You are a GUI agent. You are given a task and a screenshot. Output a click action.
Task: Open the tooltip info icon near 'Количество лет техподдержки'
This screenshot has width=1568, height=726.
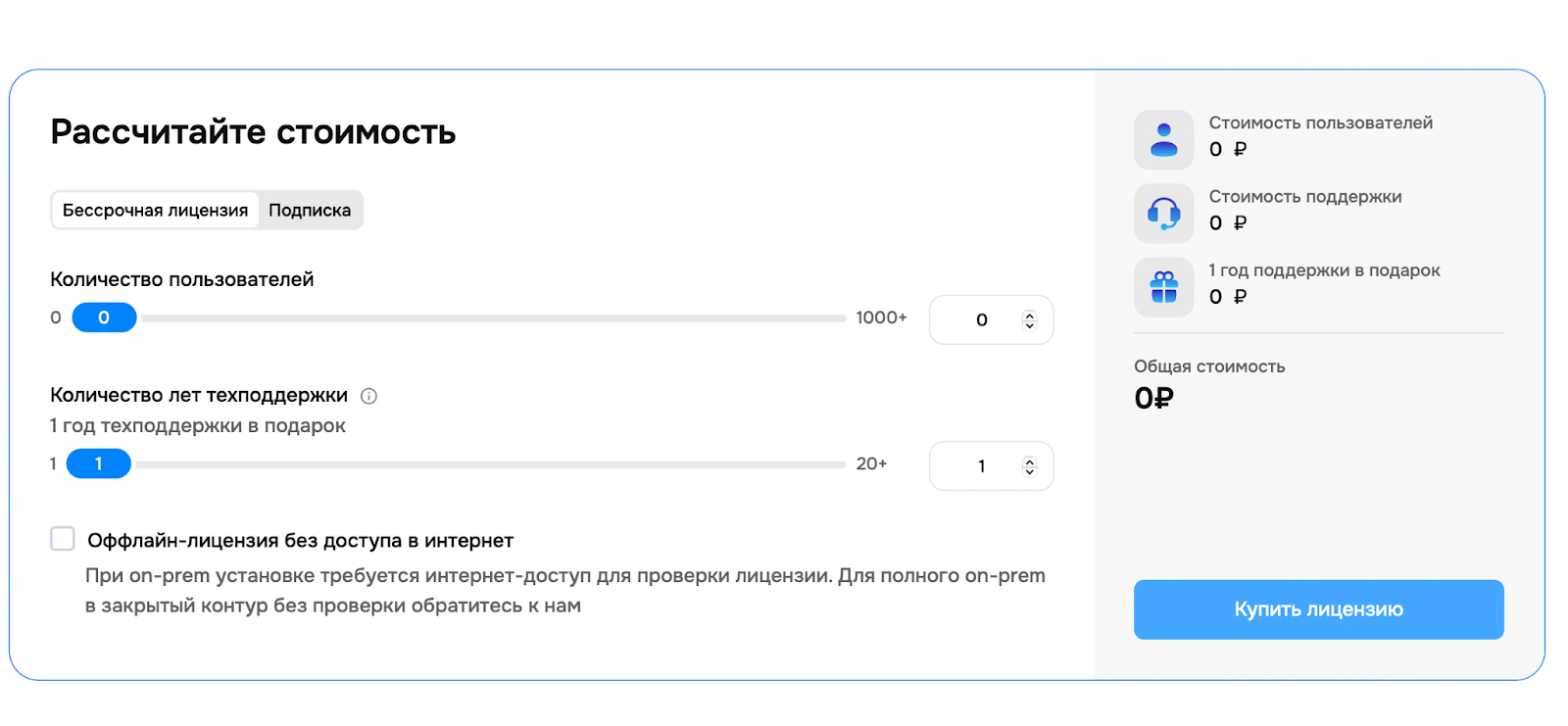(368, 396)
